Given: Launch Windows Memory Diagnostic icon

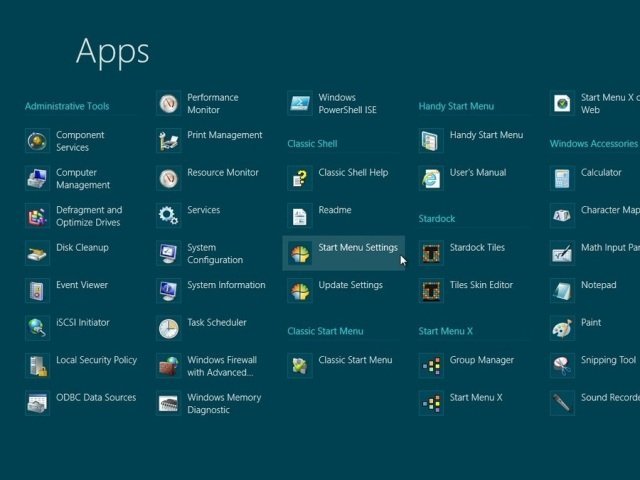Looking at the screenshot, I should [169, 403].
